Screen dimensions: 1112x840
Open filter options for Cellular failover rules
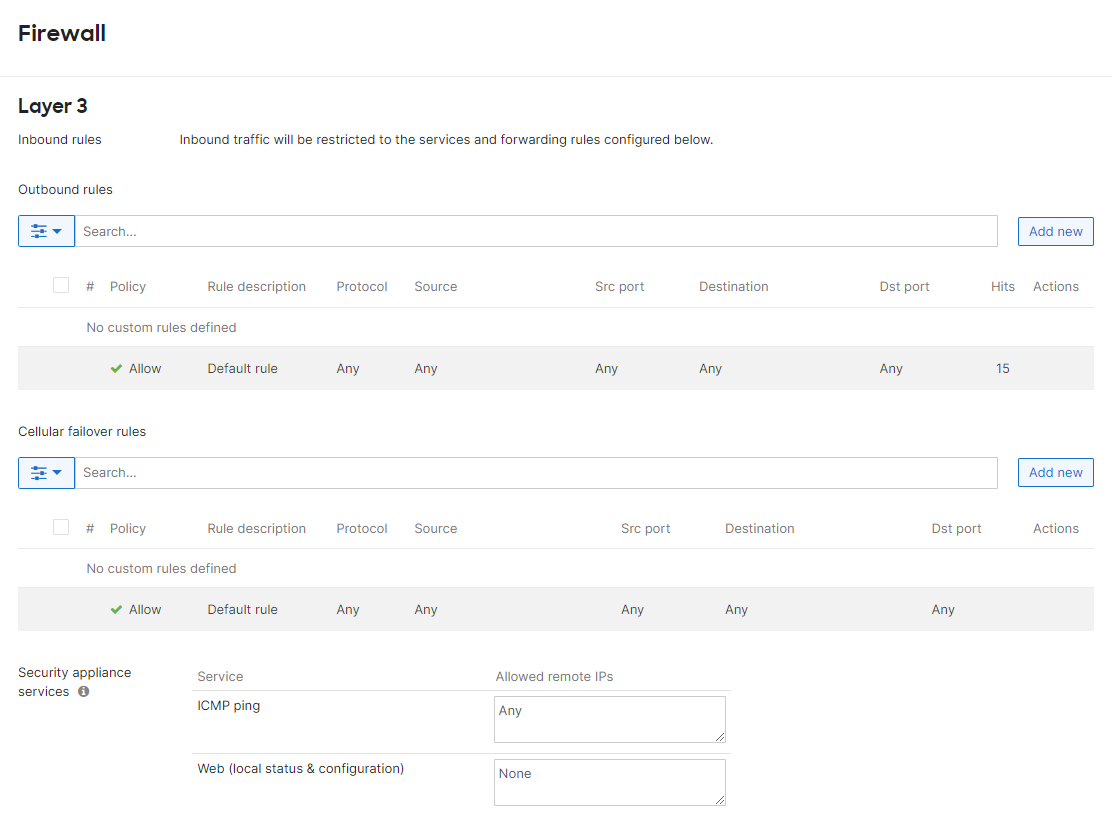41,472
